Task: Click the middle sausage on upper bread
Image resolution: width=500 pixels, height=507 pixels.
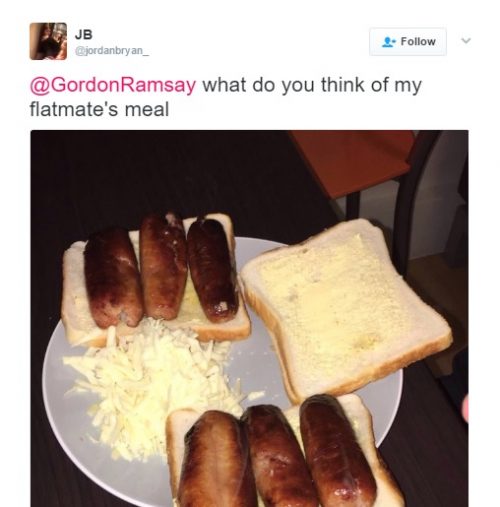Action: [x=163, y=265]
